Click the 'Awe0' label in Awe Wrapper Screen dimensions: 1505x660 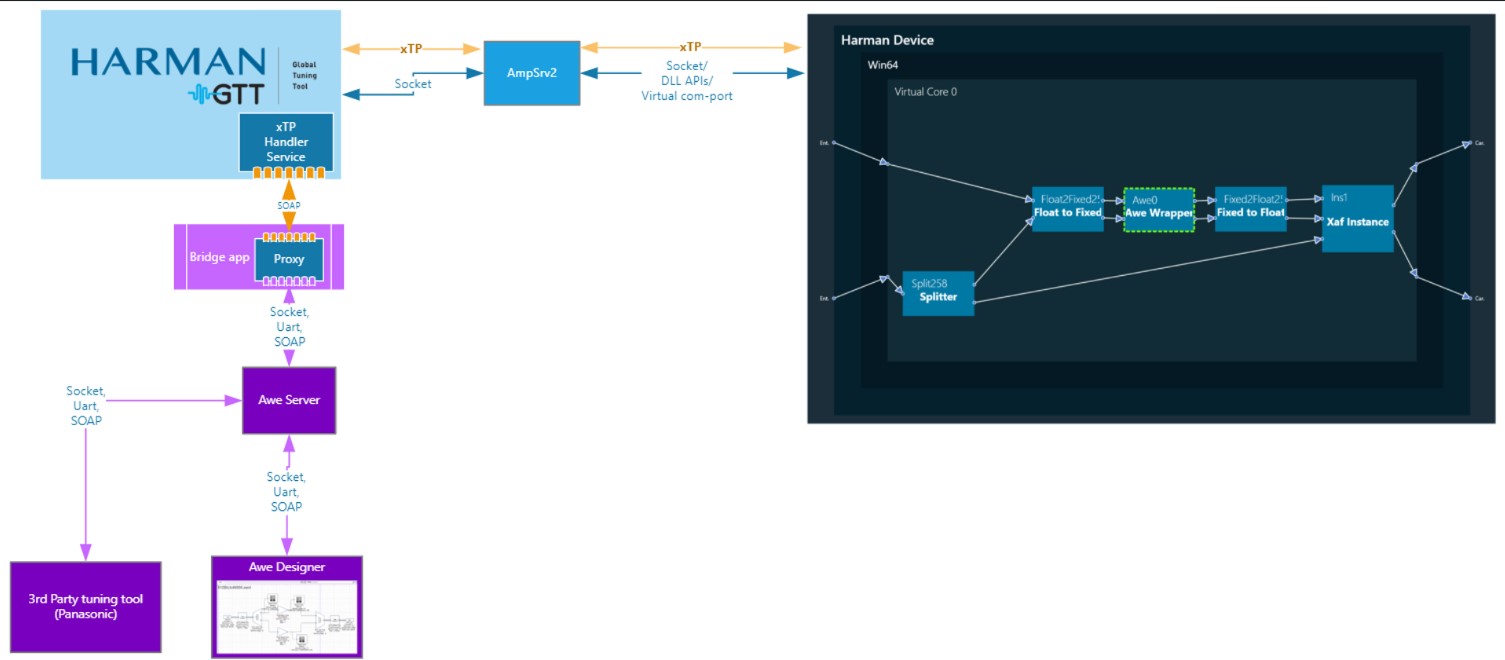[x=1144, y=200]
